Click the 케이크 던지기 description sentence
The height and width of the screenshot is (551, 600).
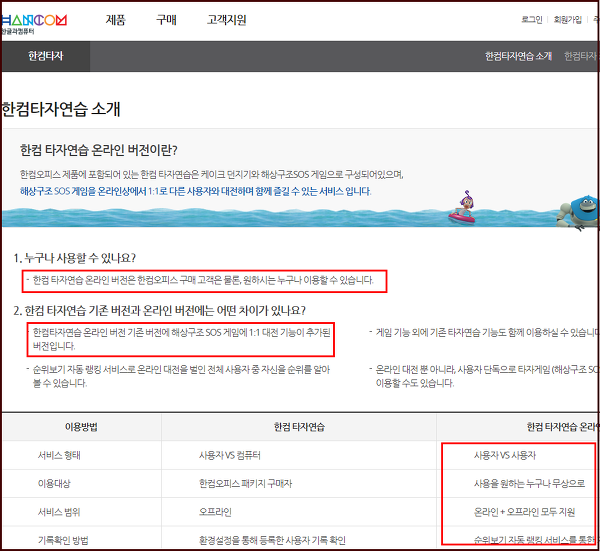(212, 174)
